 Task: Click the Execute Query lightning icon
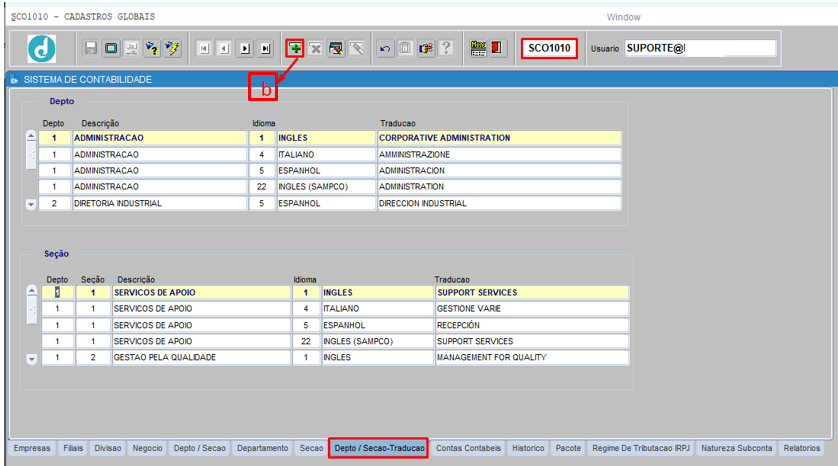click(x=172, y=49)
